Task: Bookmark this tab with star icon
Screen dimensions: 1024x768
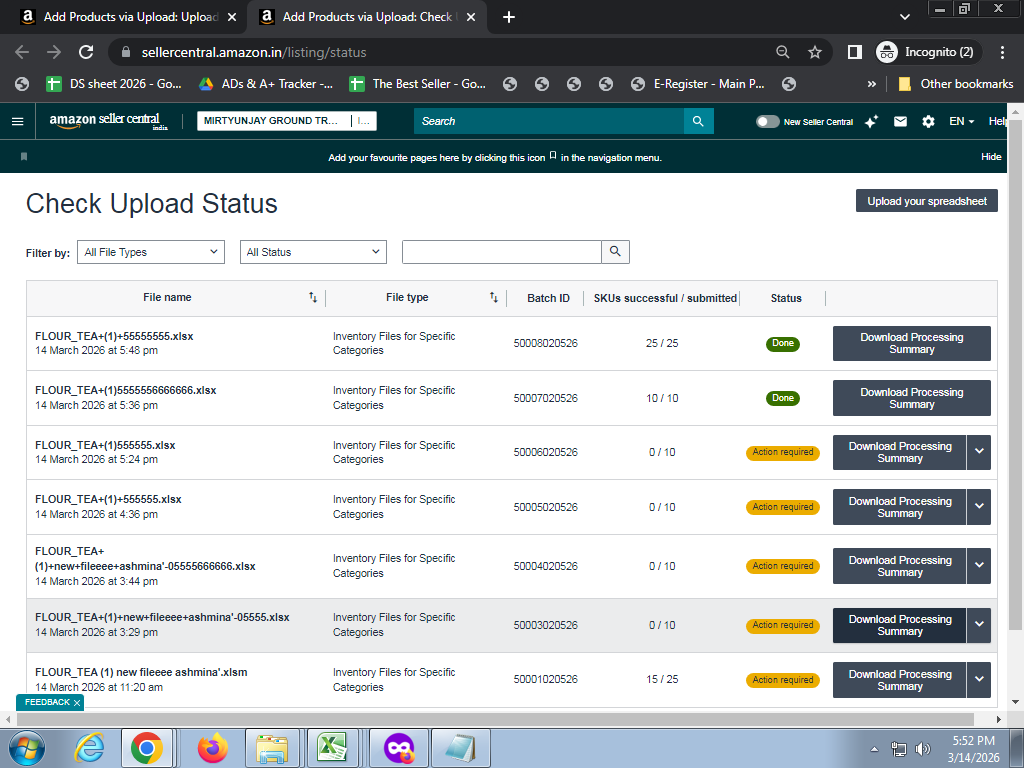Action: pos(814,52)
